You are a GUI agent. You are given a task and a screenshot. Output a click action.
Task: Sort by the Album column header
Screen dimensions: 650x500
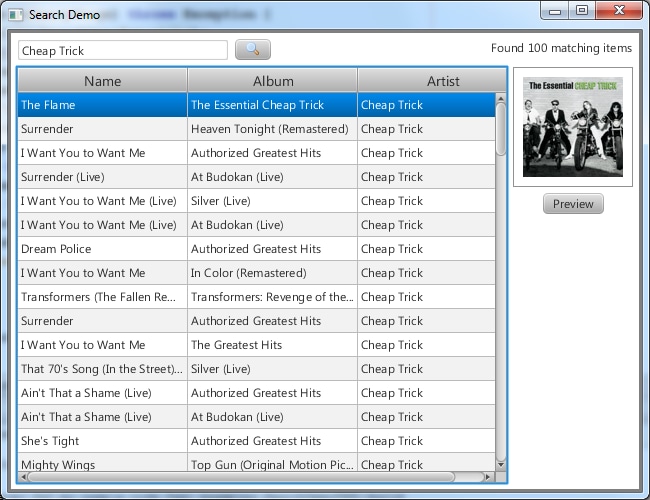point(273,80)
